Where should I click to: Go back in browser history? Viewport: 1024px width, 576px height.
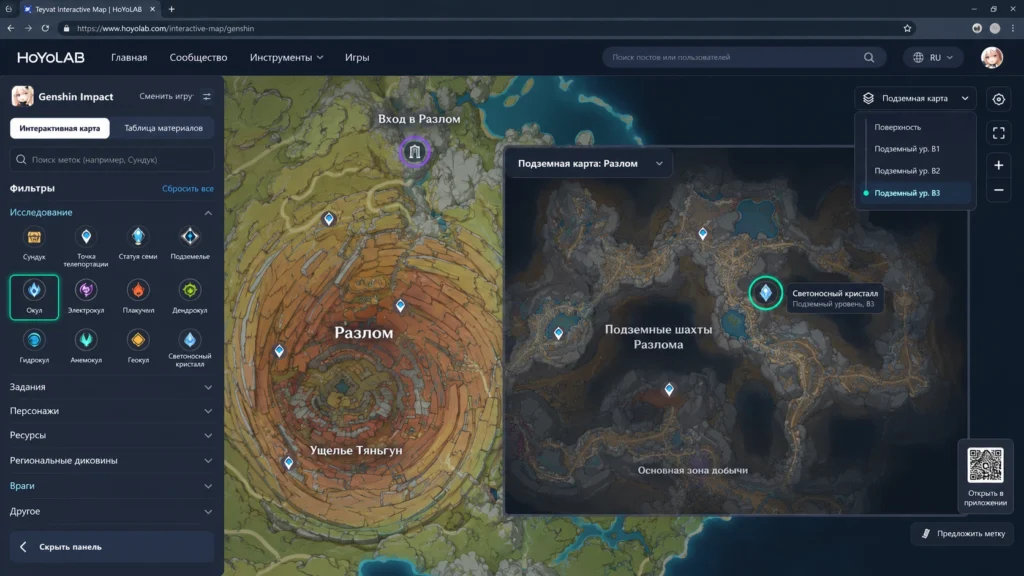[x=10, y=28]
